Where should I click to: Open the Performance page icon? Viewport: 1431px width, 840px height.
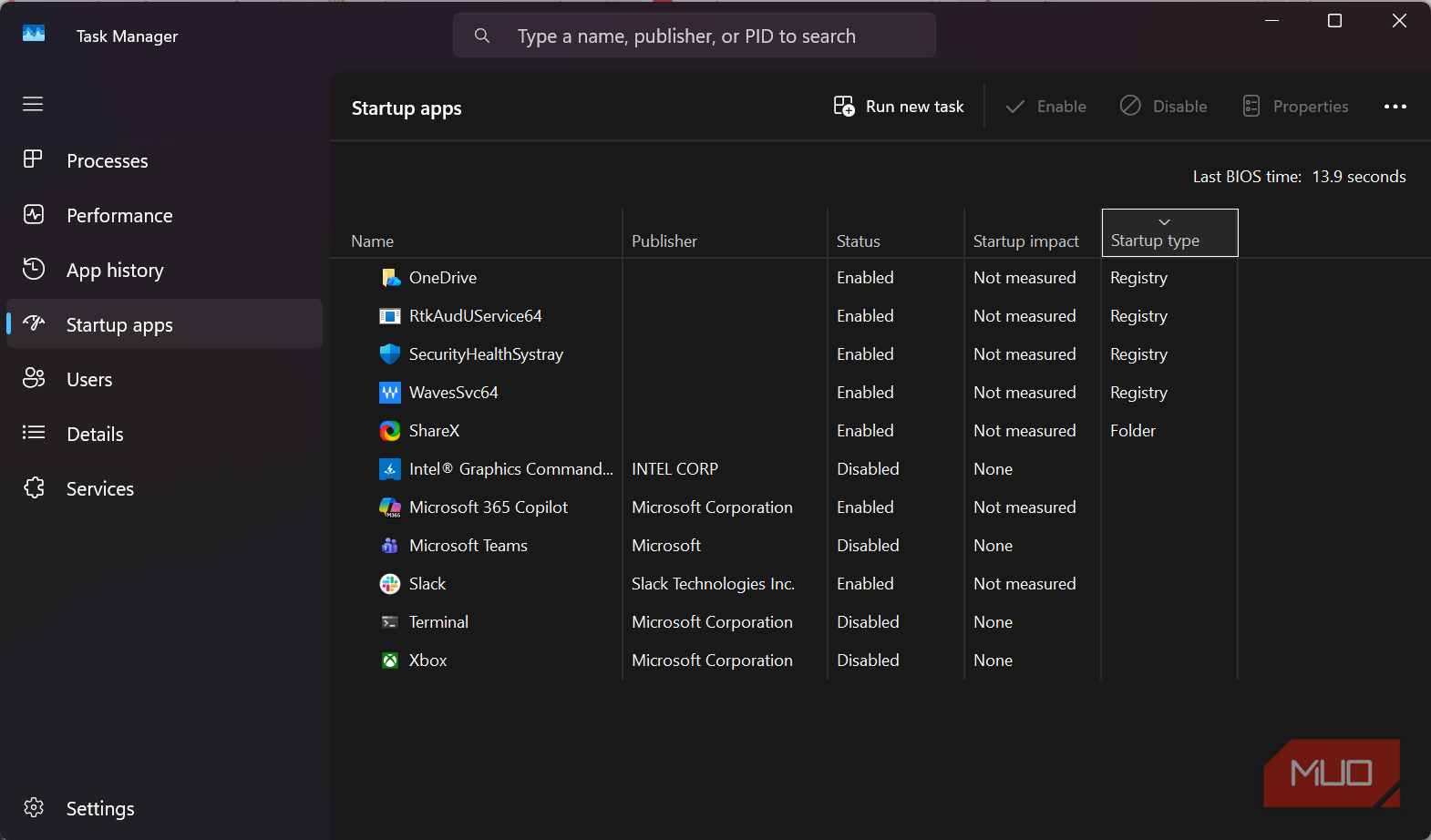pyautogui.click(x=34, y=214)
